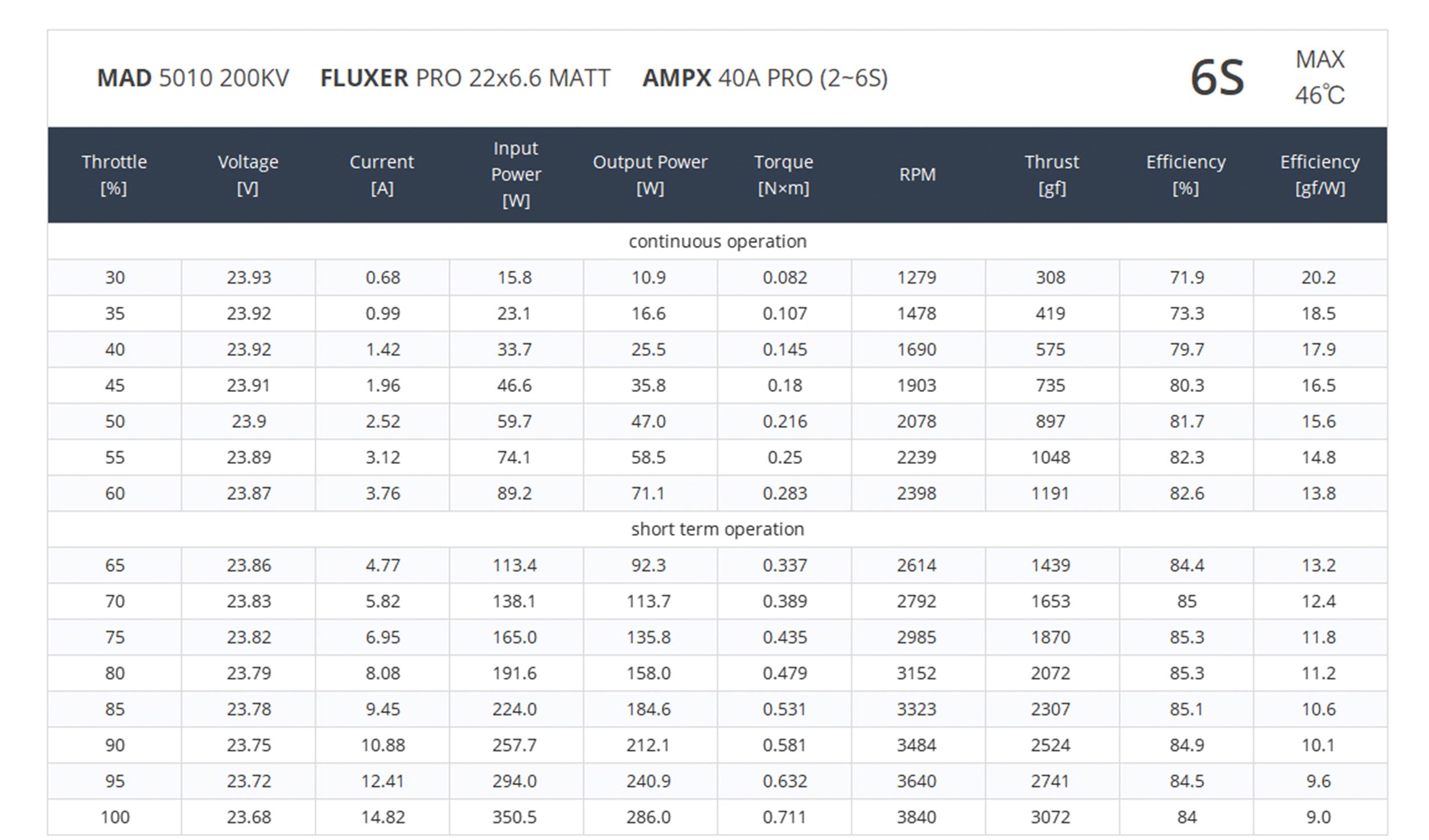Click the 14.82 current value cell
1429x840 pixels.
(x=383, y=818)
